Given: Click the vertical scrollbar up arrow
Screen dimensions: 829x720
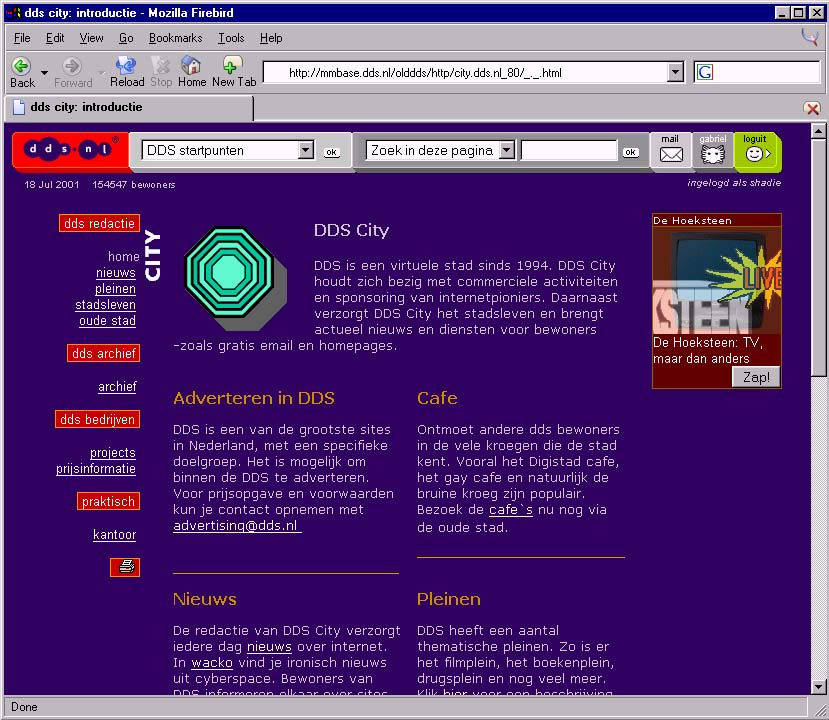Looking at the screenshot, I should [818, 130].
